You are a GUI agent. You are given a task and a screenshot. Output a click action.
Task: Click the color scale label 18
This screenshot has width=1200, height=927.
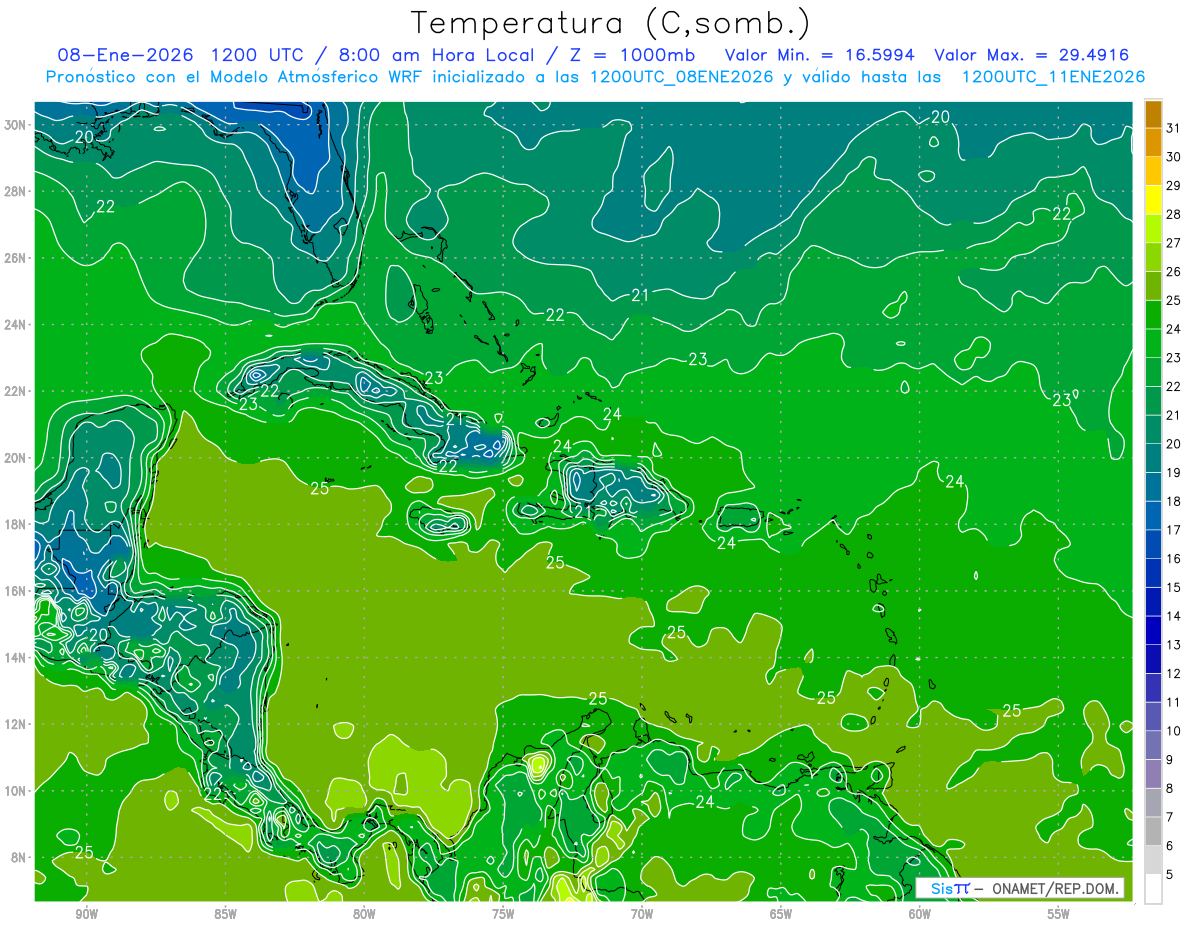[1174, 501]
